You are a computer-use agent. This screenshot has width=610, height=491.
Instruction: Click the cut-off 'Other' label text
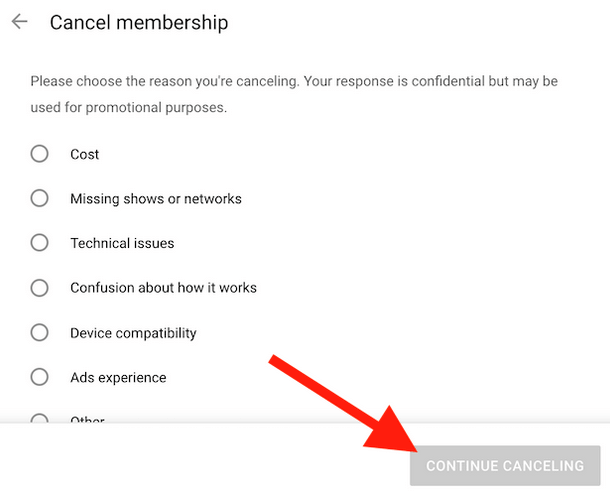(x=87, y=420)
